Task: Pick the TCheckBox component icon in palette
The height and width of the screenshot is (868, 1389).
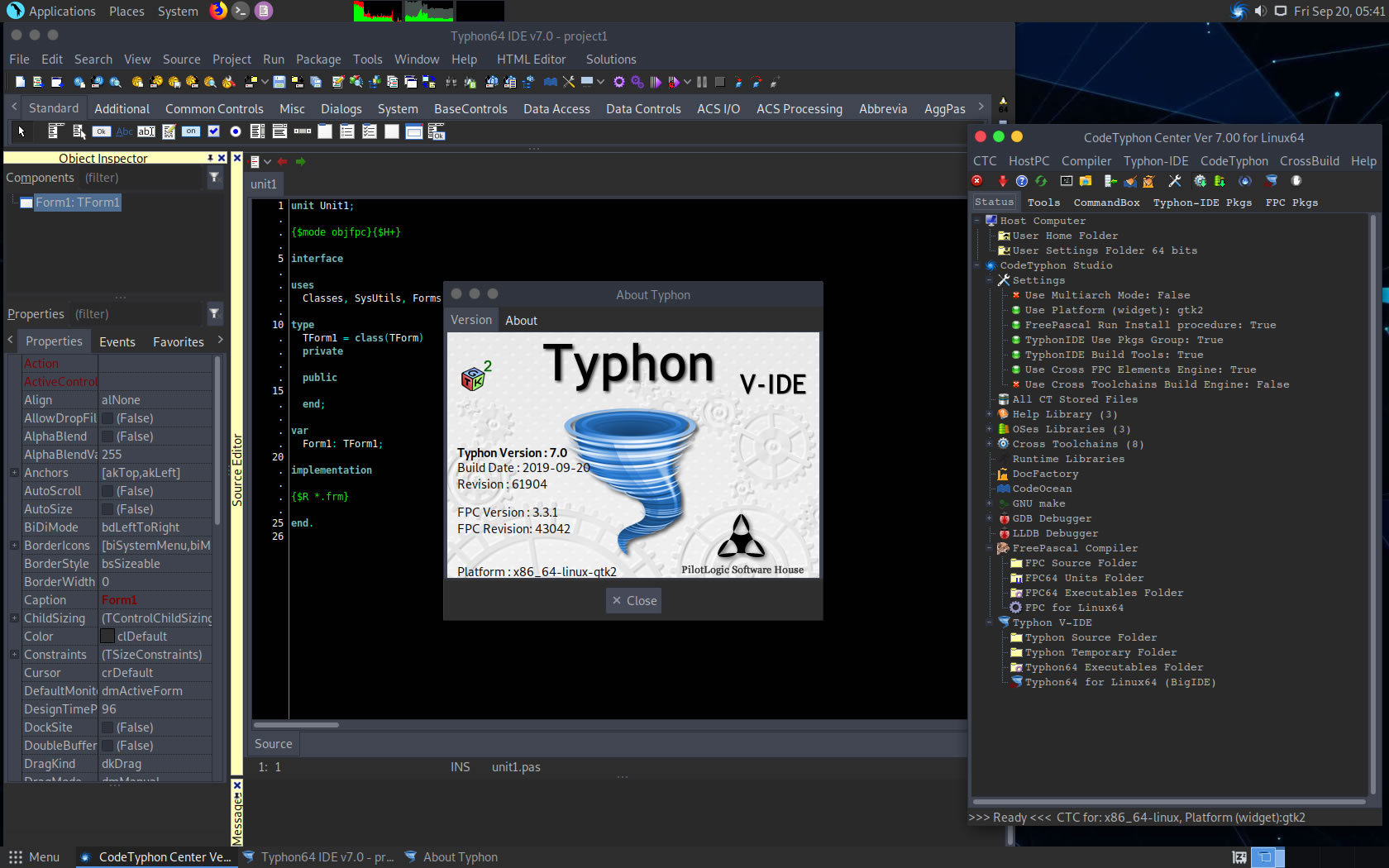Action: tap(213, 131)
